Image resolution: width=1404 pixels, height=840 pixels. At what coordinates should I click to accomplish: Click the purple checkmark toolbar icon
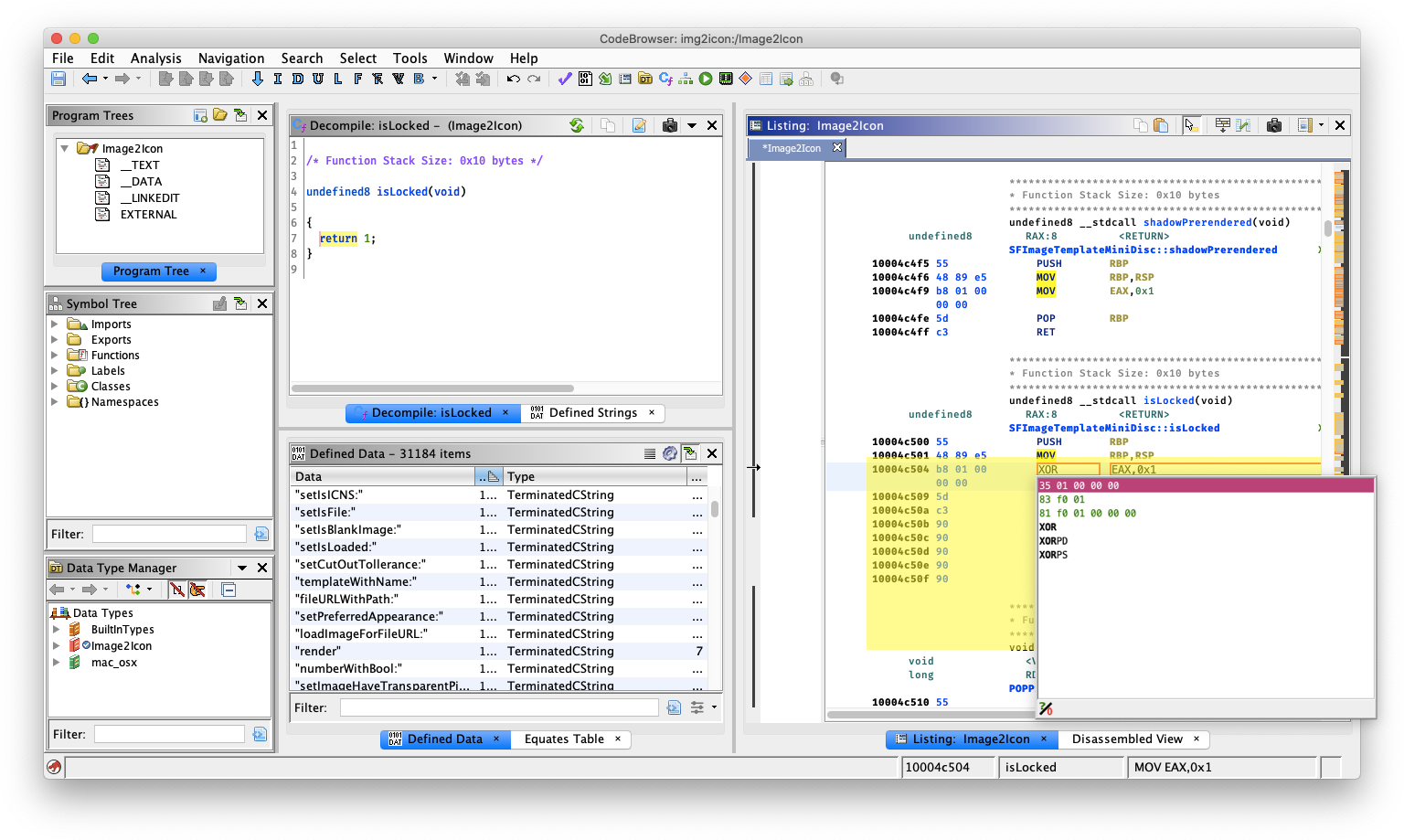(x=565, y=79)
